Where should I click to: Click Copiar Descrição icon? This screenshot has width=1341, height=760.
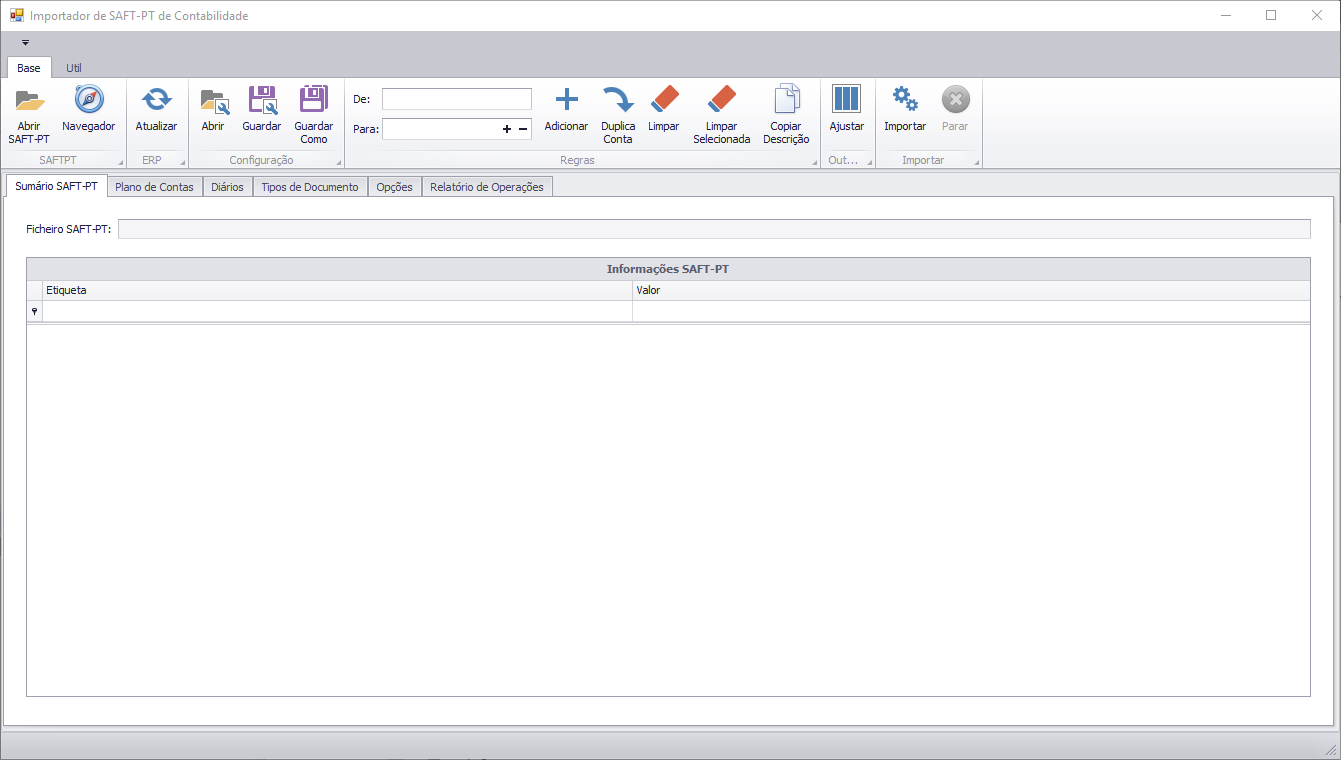(786, 101)
